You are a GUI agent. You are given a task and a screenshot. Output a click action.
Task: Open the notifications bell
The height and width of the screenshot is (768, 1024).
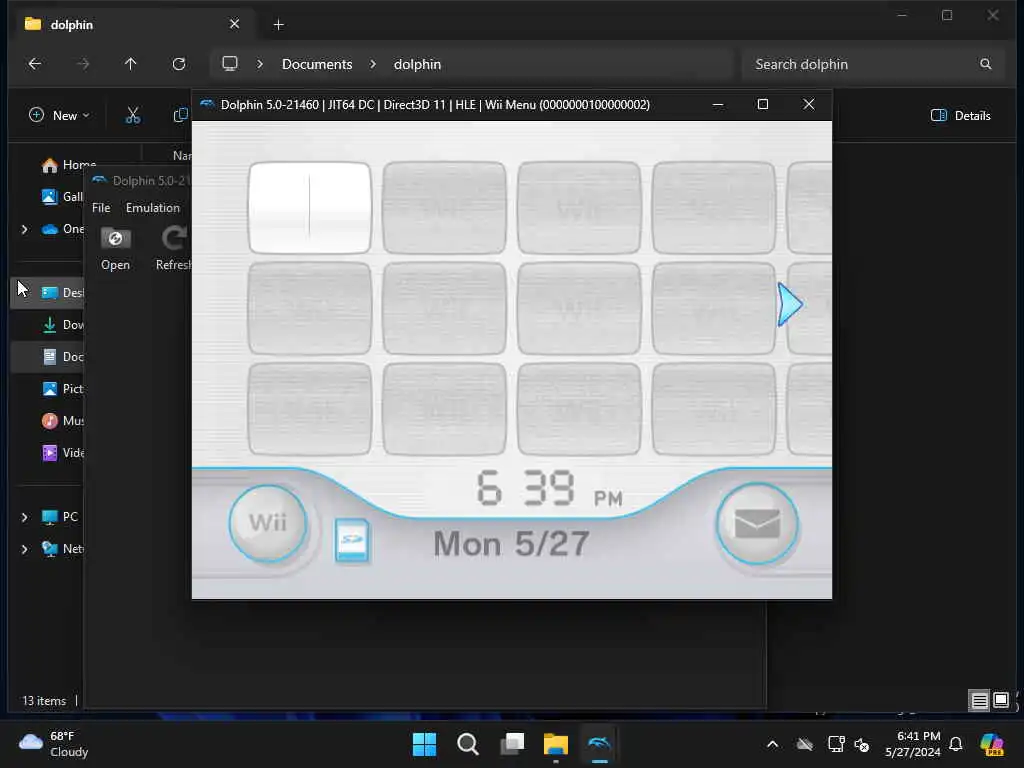pyautogui.click(x=956, y=744)
